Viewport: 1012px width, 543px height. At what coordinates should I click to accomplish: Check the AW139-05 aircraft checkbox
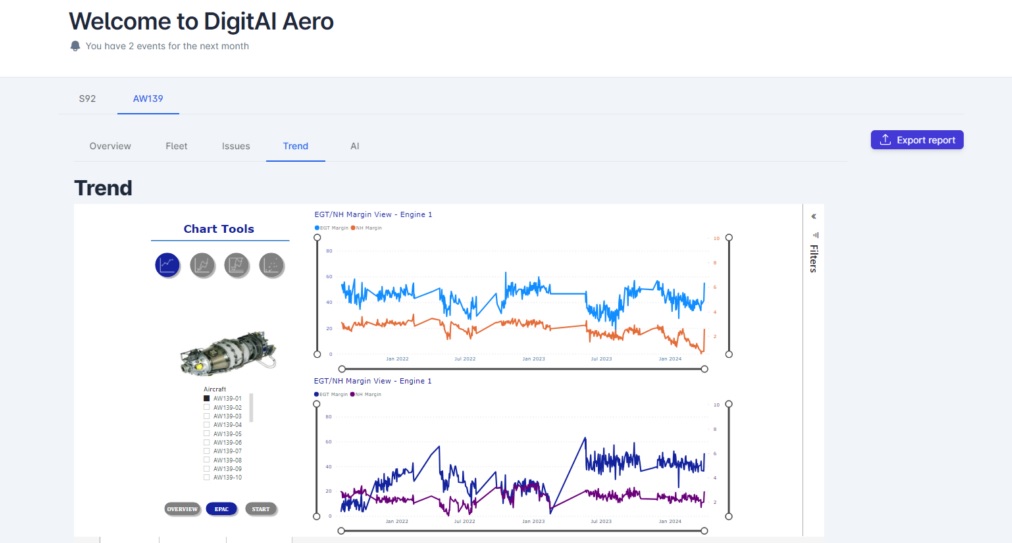click(x=207, y=434)
